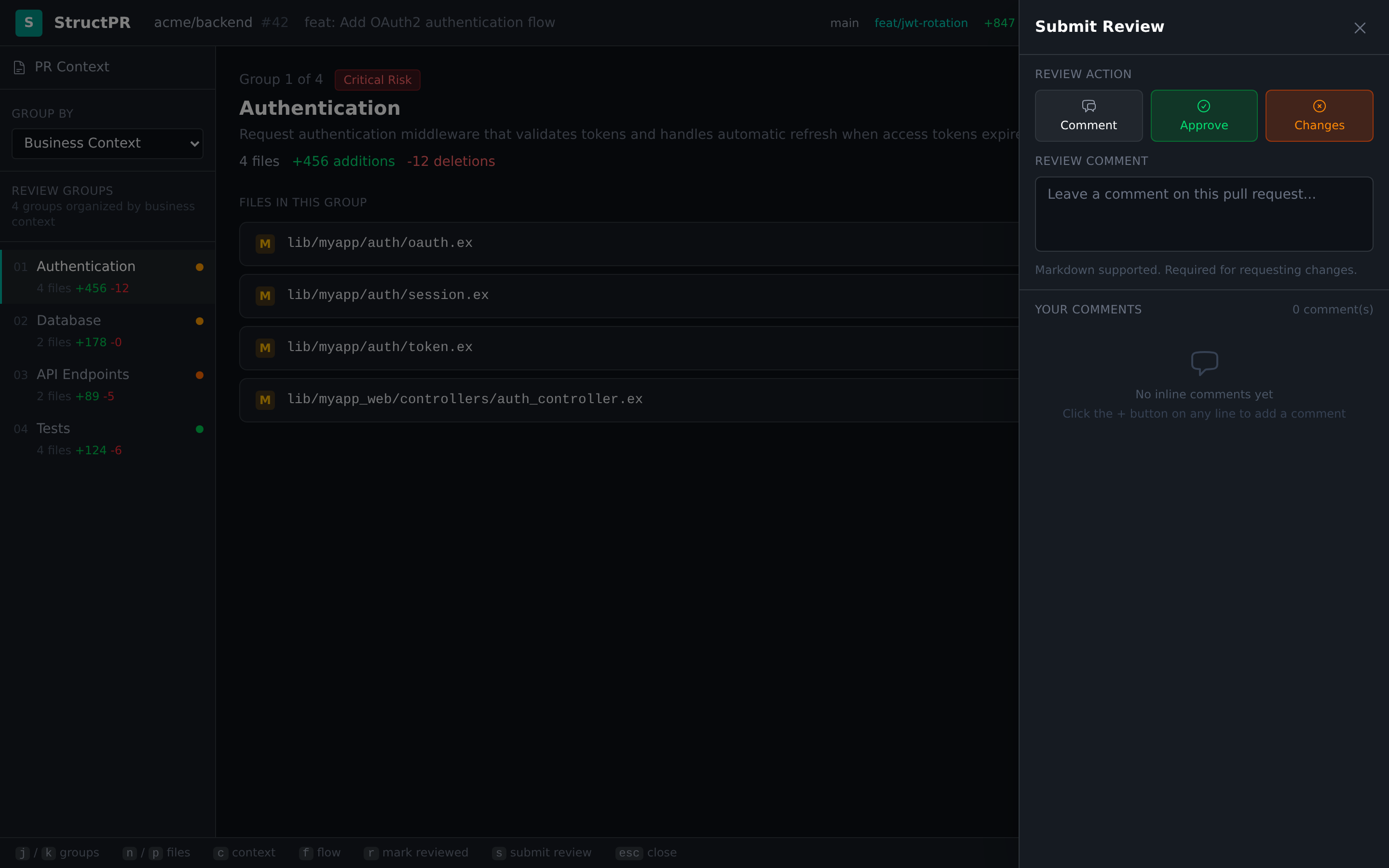Click the Approve button

pos(1203,115)
